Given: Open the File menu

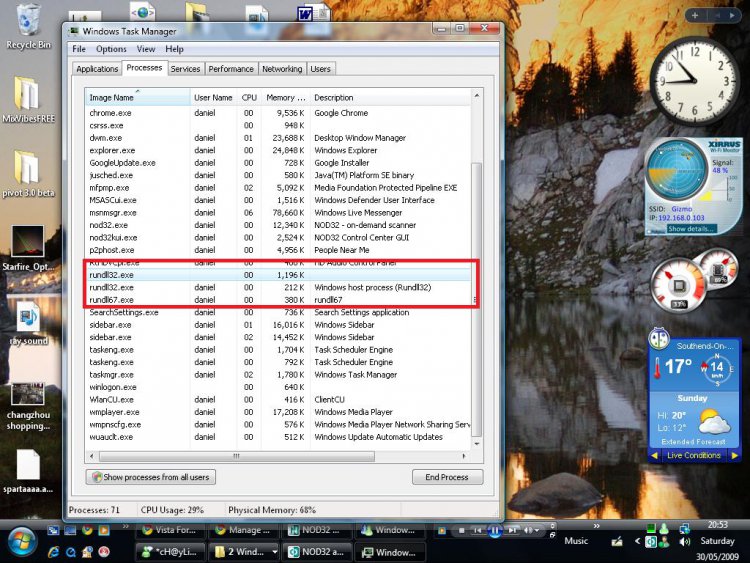Looking at the screenshot, I should 79,49.
